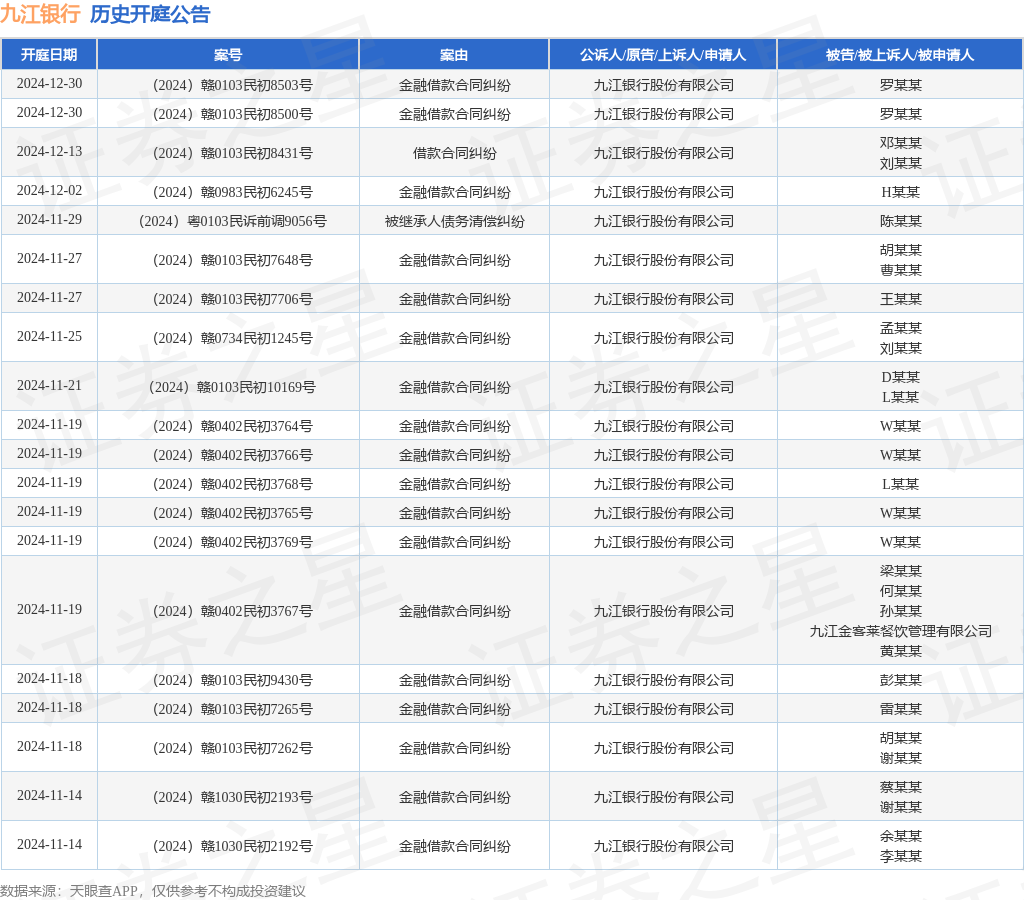1024x900 pixels.
Task: Select case number (2024)赣0402民初3769号
Action: [x=232, y=542]
